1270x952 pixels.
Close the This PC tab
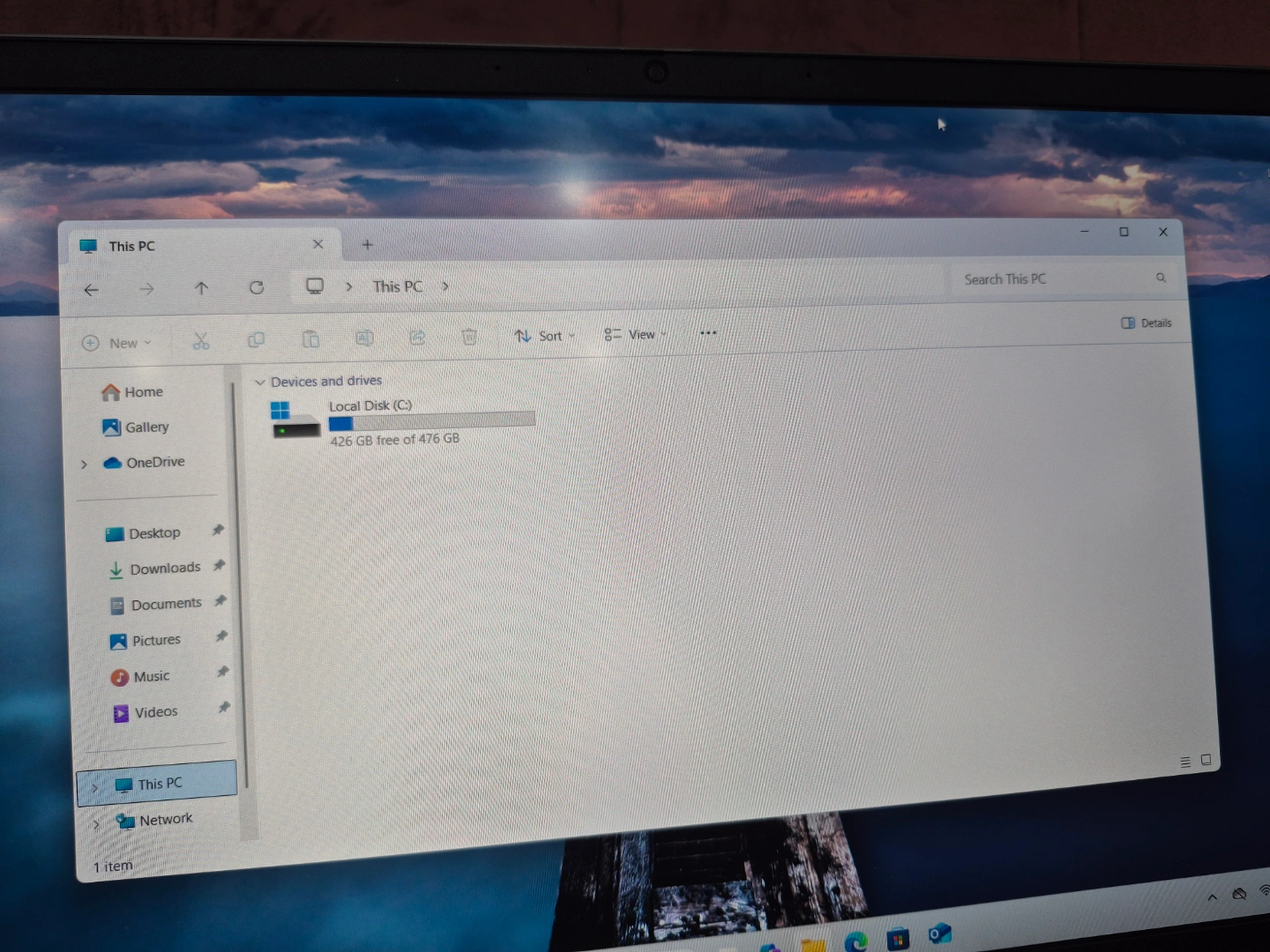click(x=318, y=244)
